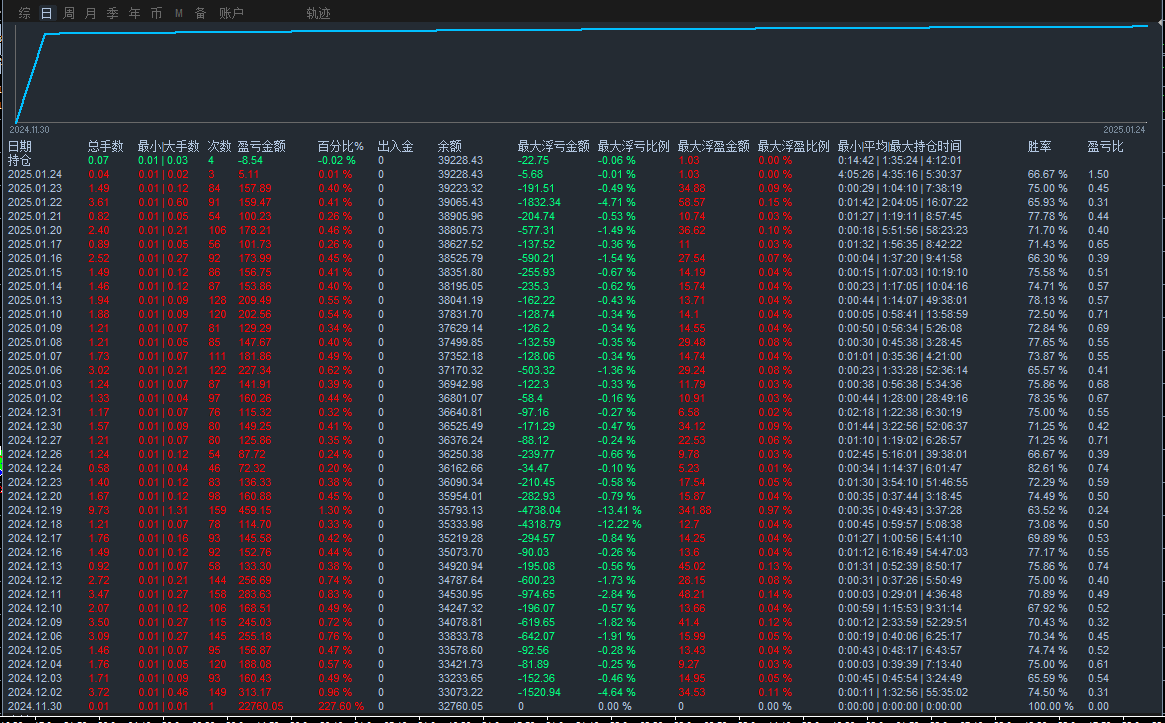Select the 日 daily tab
Image resolution: width=1165 pixels, height=723 pixels.
point(46,13)
